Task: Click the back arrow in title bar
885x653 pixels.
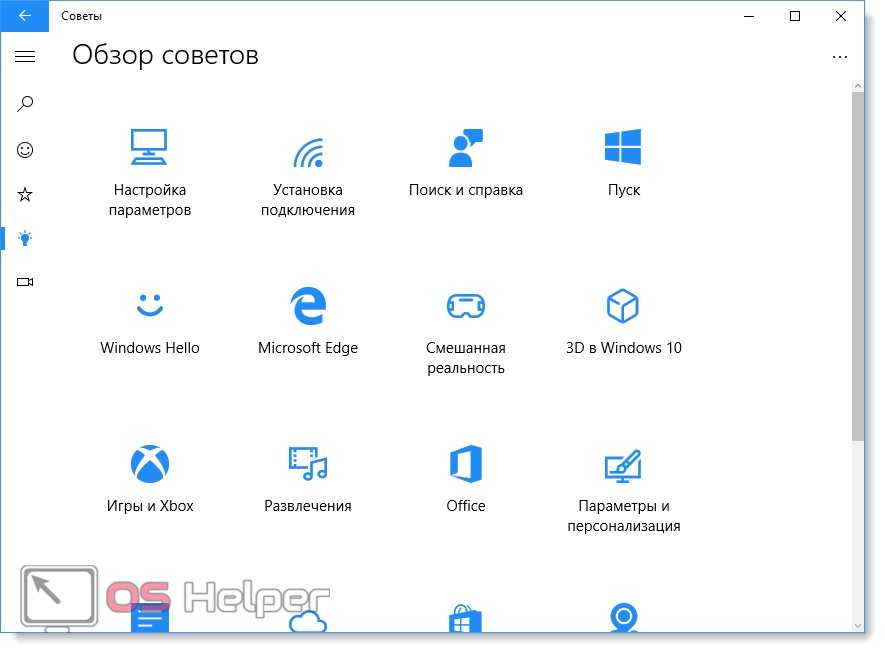Action: click(25, 16)
